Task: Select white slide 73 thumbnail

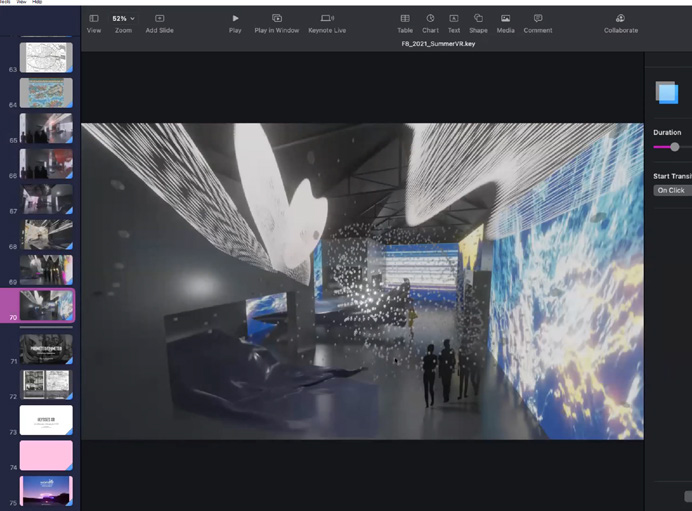Action: click(46, 420)
